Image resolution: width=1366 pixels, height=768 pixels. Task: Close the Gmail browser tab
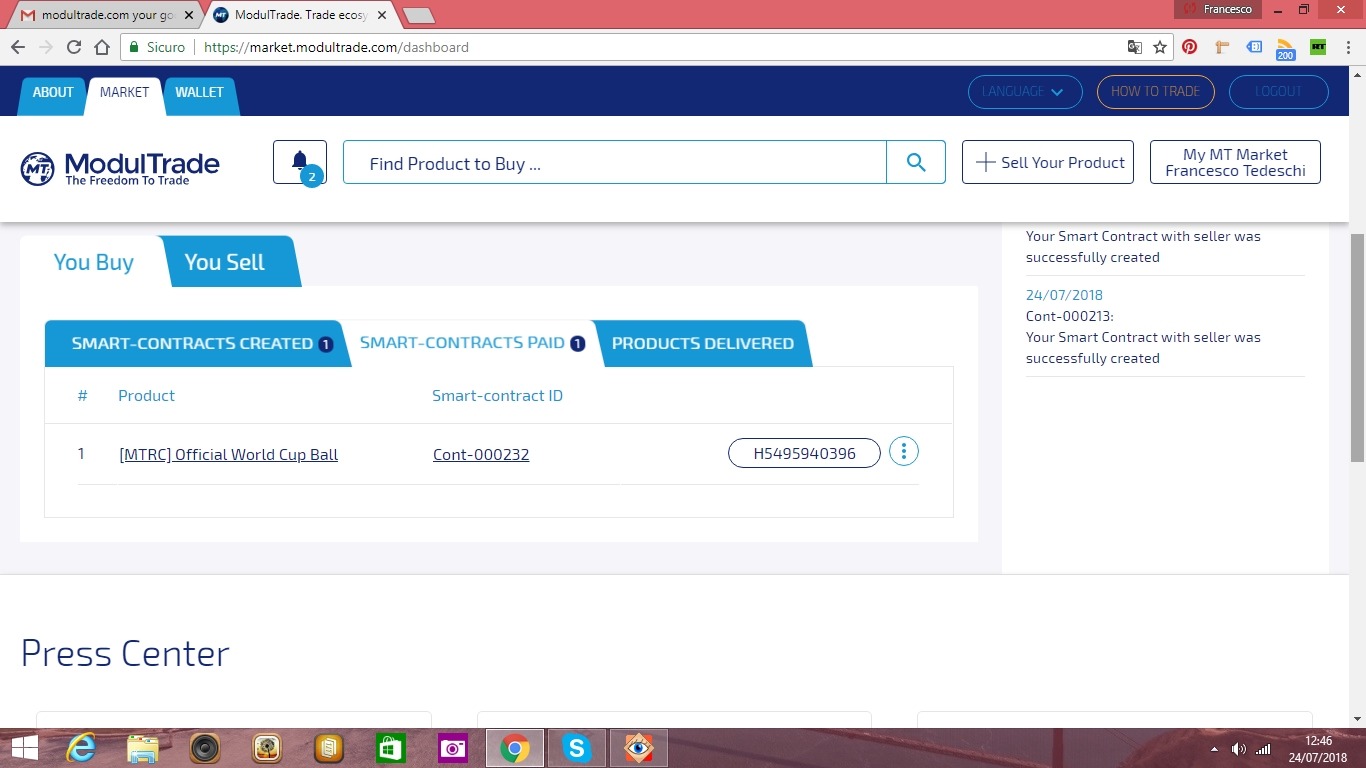point(189,15)
